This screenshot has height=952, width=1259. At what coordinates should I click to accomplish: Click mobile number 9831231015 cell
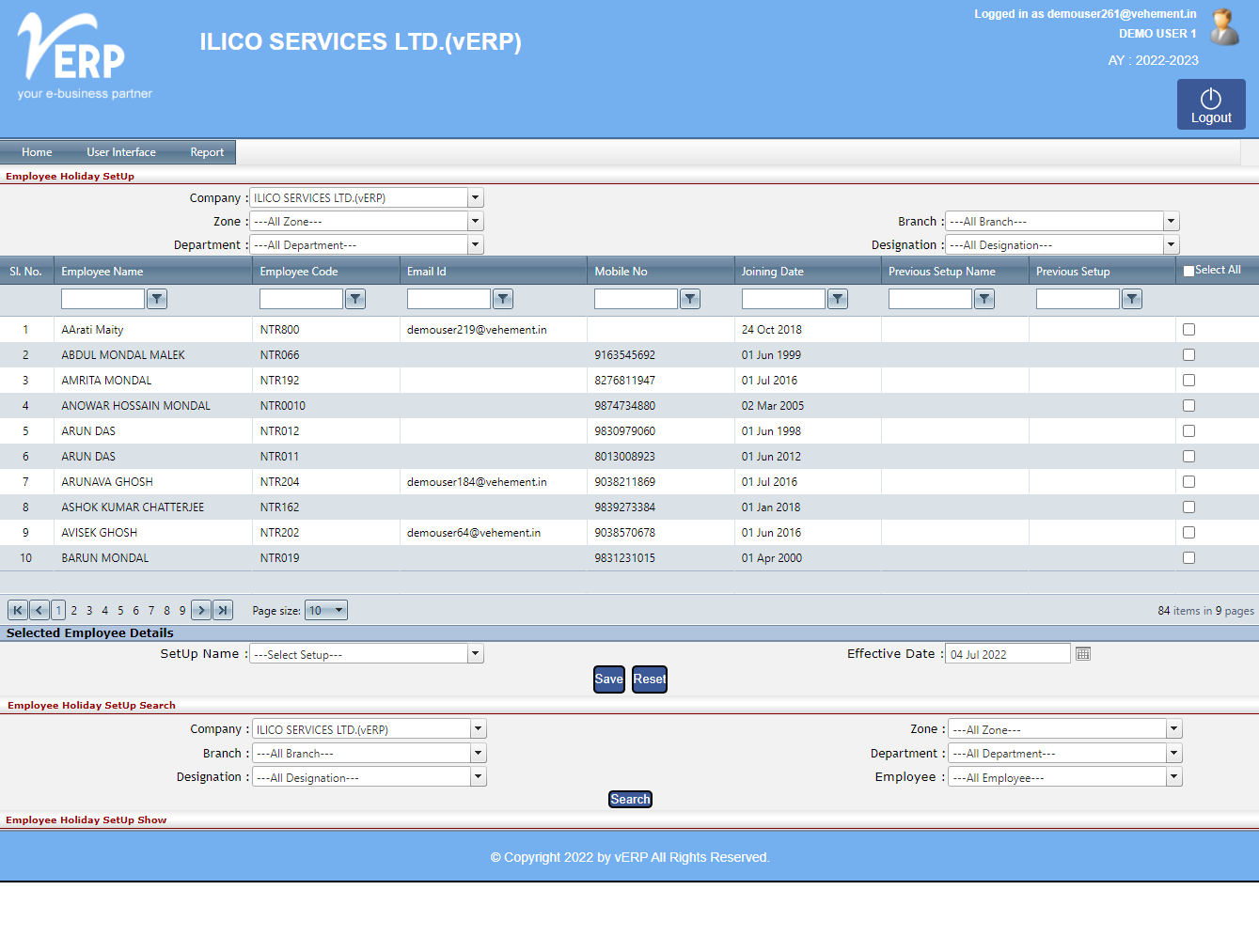pos(624,558)
